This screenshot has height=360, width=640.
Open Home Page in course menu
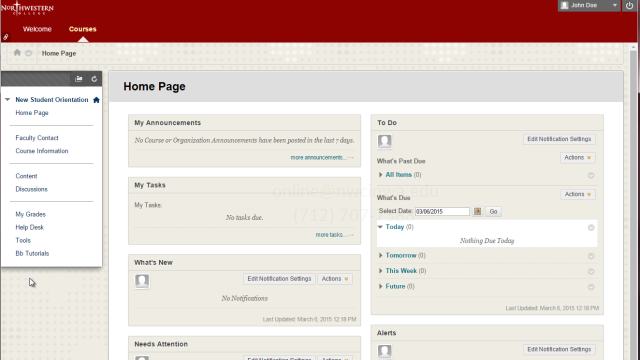32,113
